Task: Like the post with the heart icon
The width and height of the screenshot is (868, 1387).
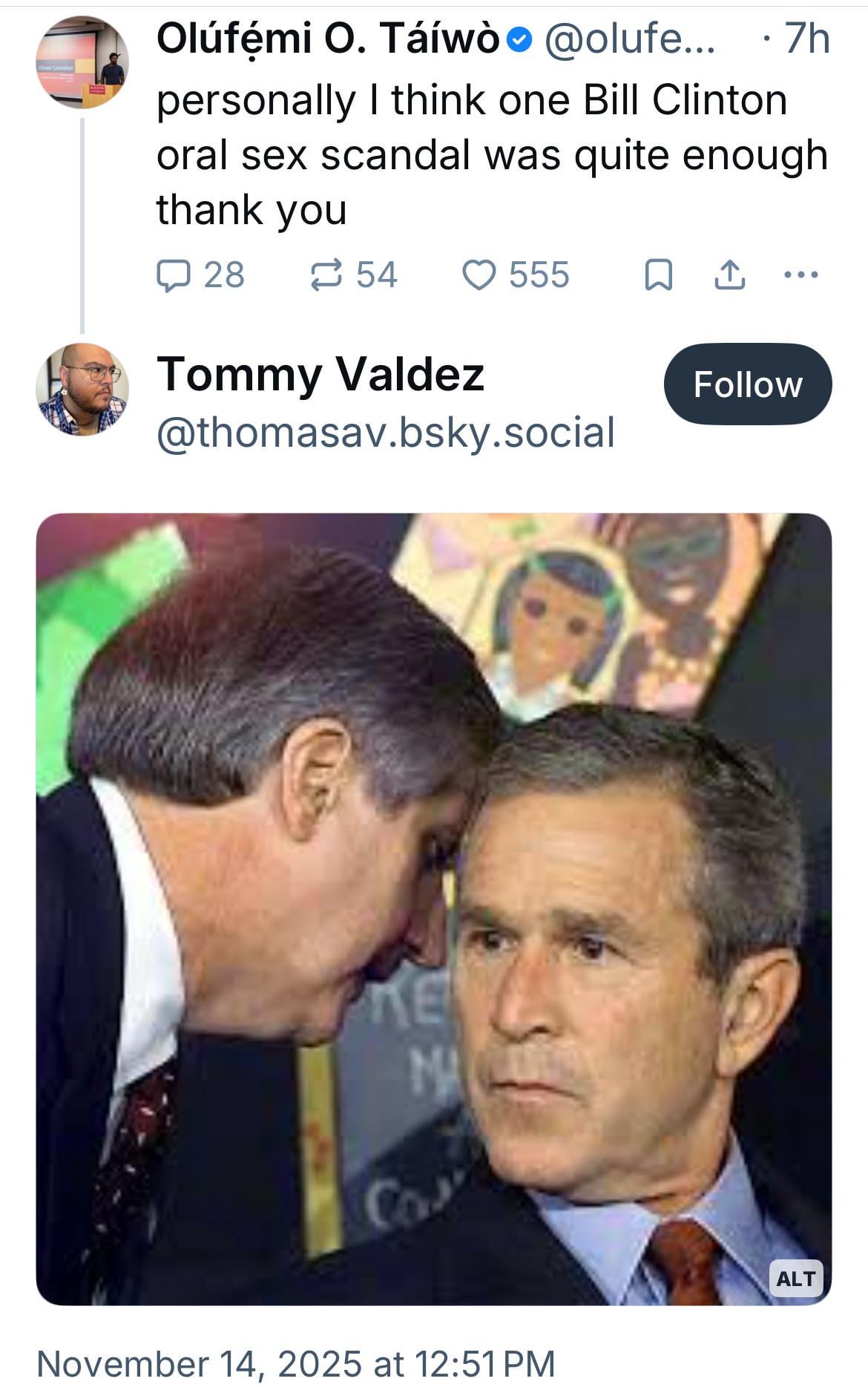Action: pos(479,275)
